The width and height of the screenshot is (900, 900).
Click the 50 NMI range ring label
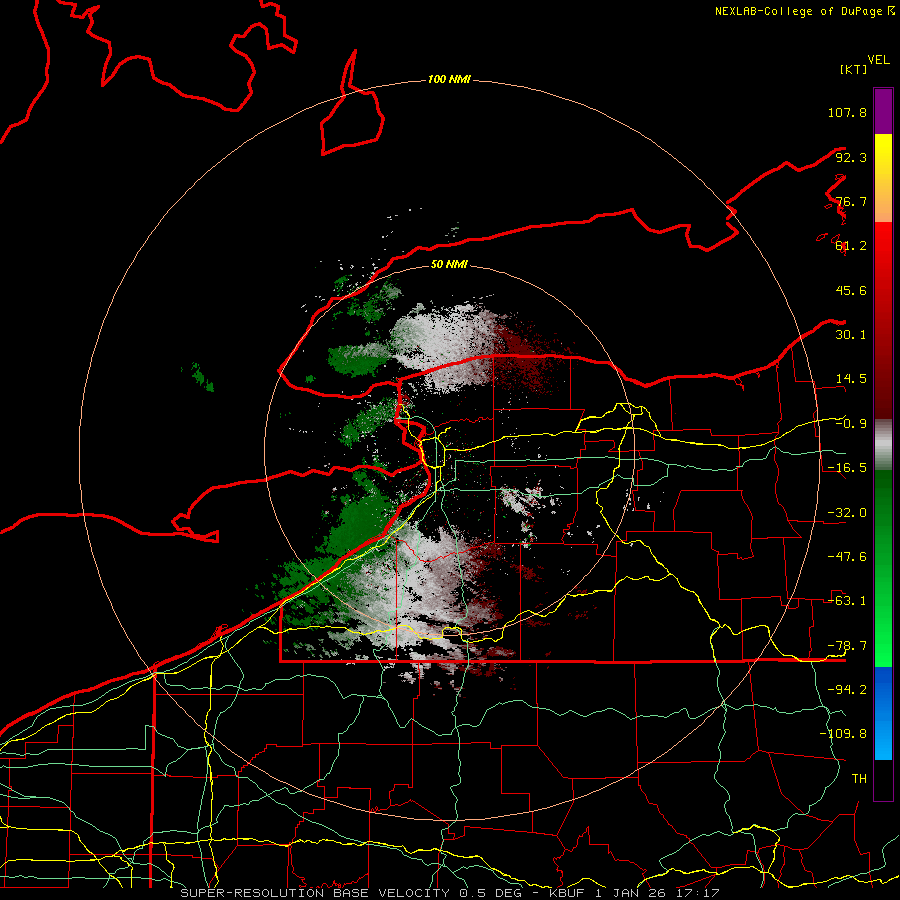point(449,264)
